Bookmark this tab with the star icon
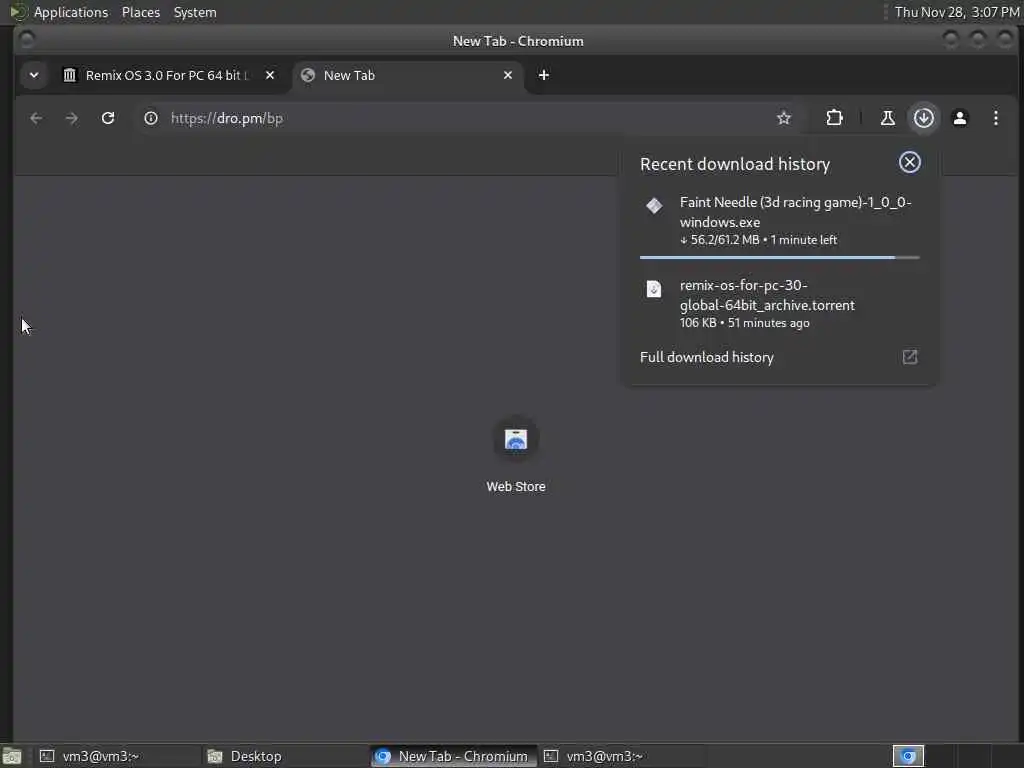This screenshot has height=768, width=1024. pos(784,118)
